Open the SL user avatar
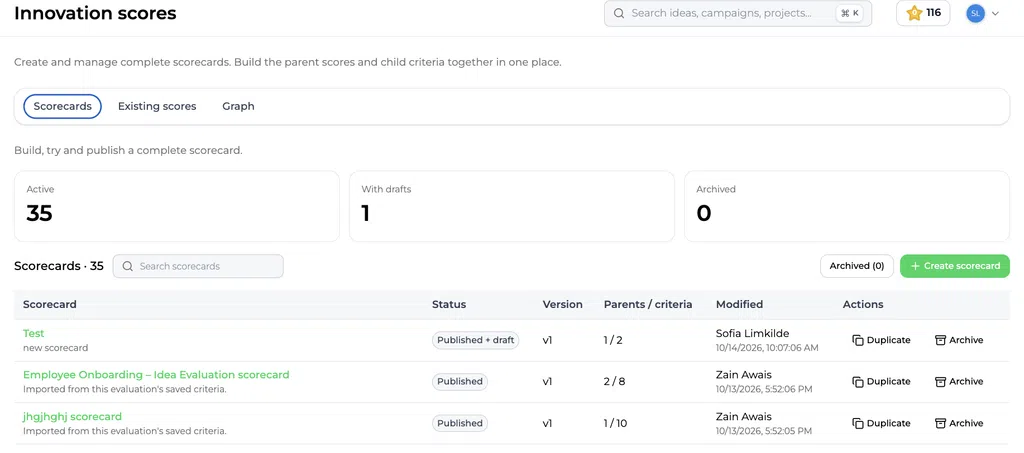 coord(975,13)
